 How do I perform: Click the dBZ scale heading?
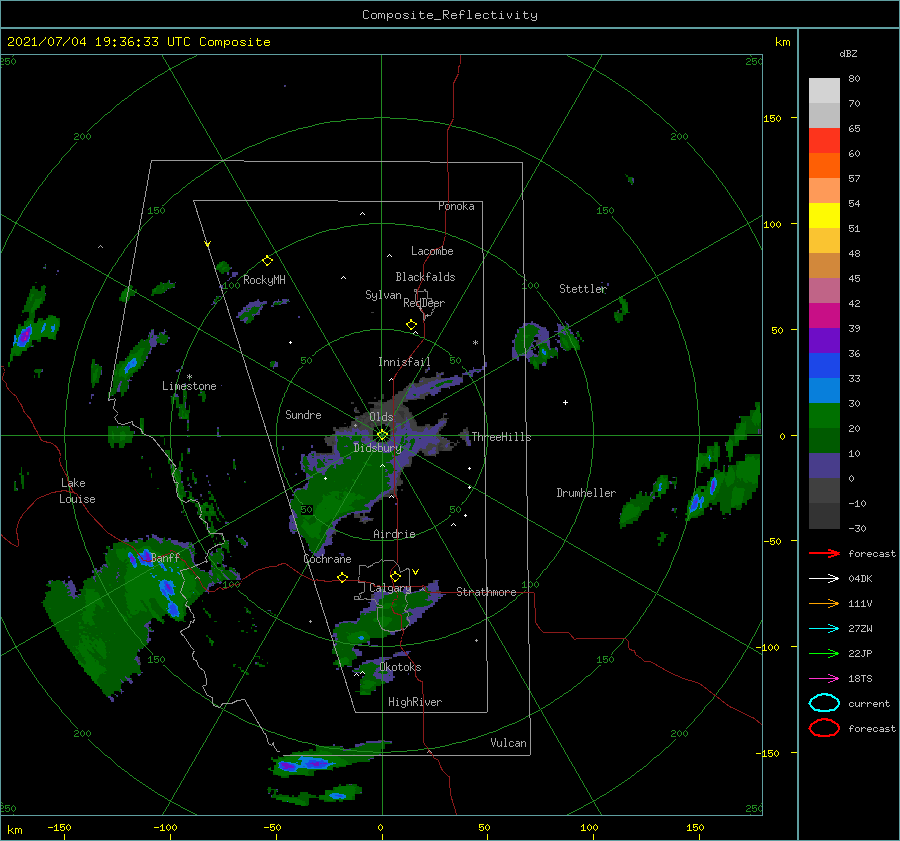coord(848,53)
